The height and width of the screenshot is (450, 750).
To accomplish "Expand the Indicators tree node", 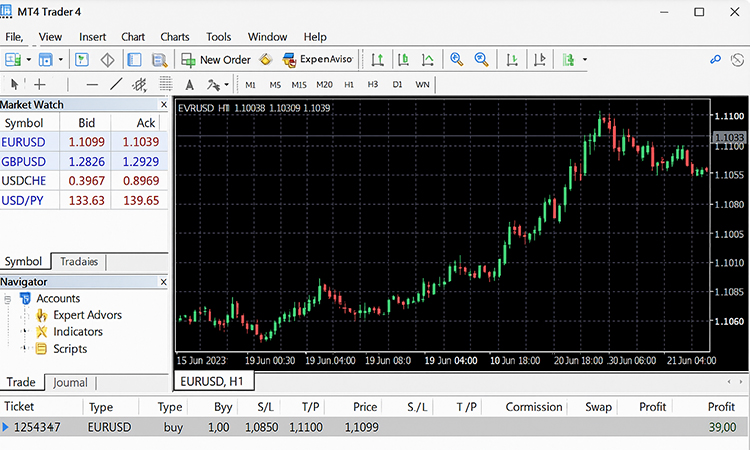I will [25, 332].
